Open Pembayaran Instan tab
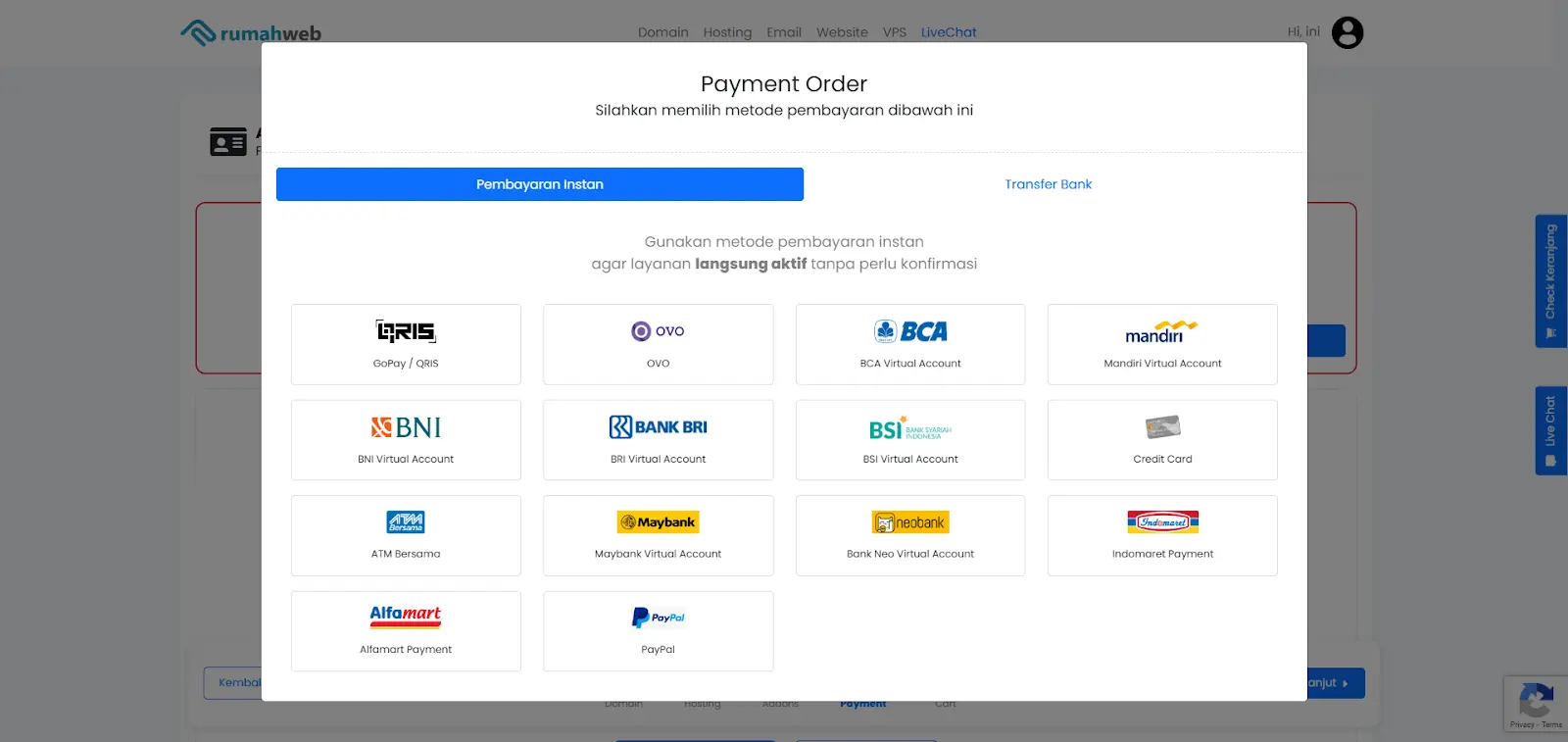Image resolution: width=1568 pixels, height=742 pixels. pyautogui.click(x=540, y=184)
